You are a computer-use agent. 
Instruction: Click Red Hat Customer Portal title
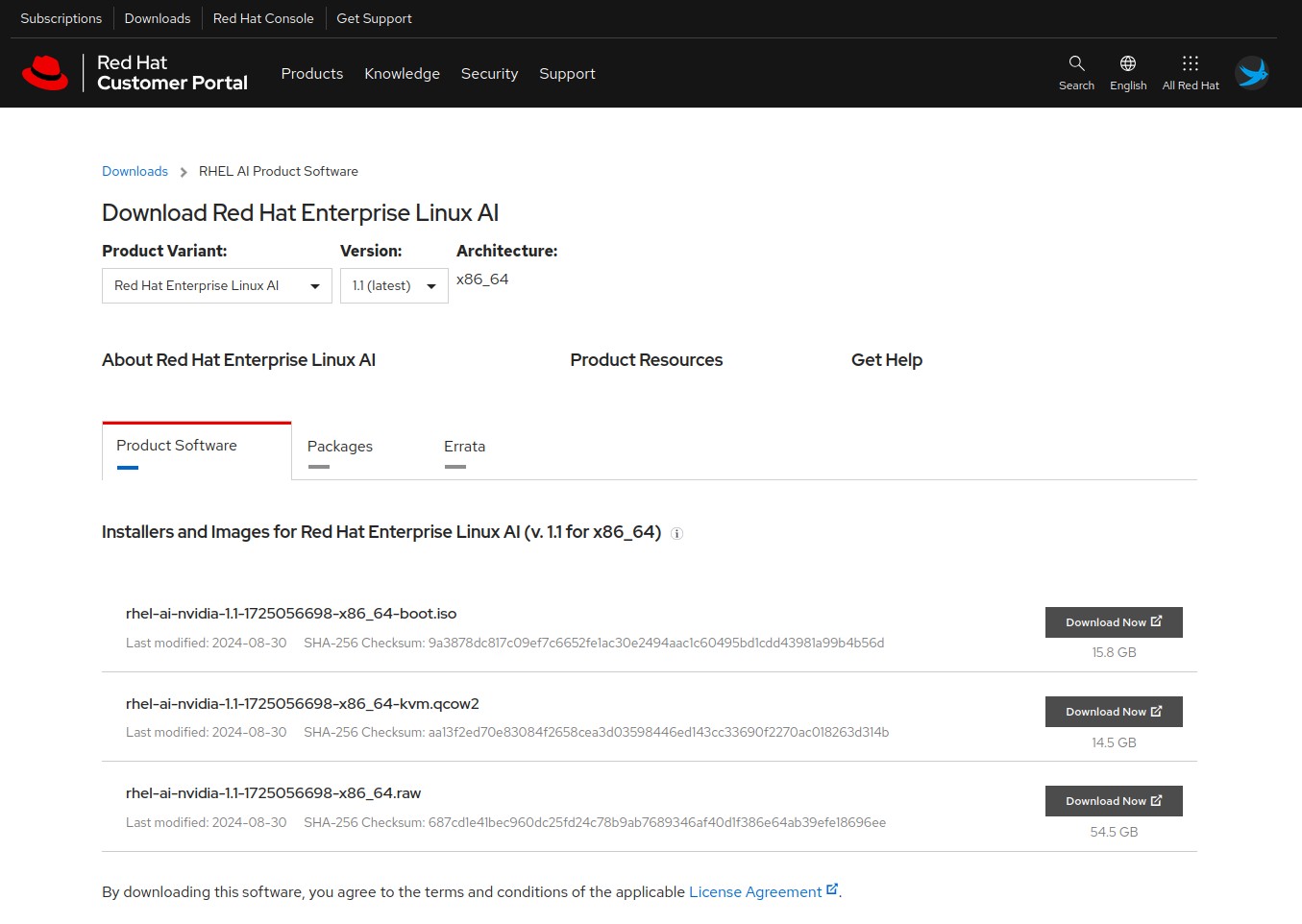click(172, 73)
